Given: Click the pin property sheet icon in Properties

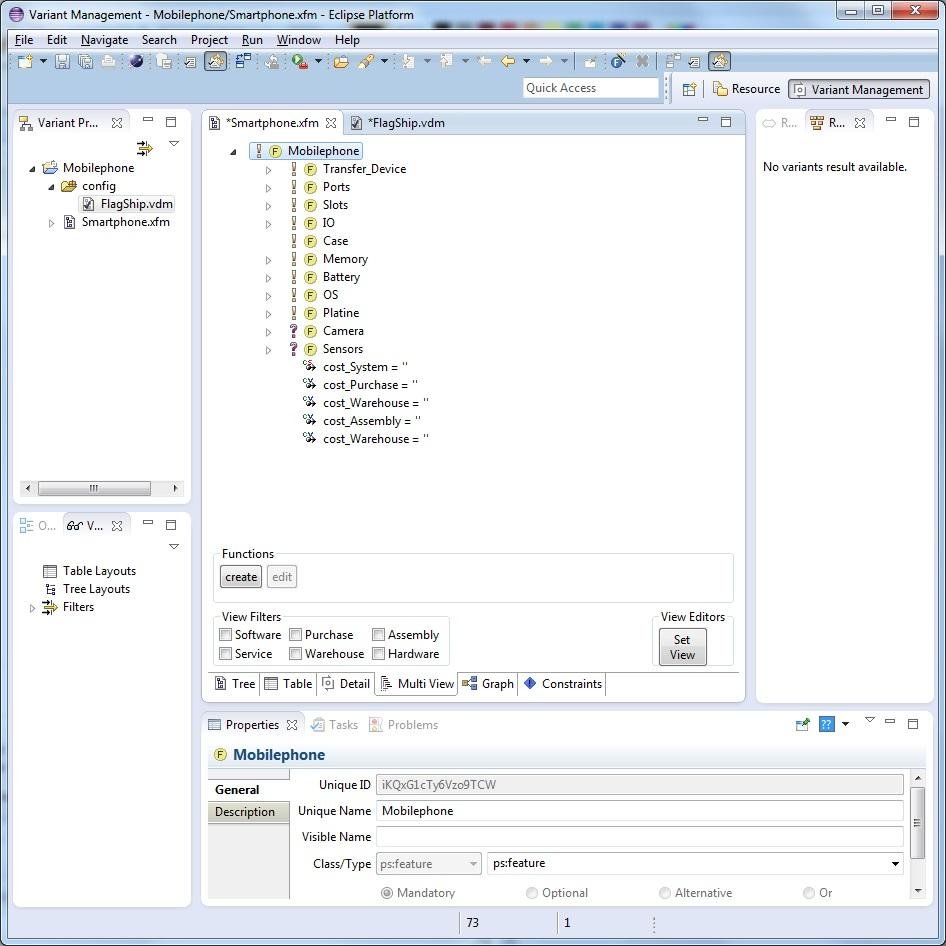Looking at the screenshot, I should coord(802,724).
